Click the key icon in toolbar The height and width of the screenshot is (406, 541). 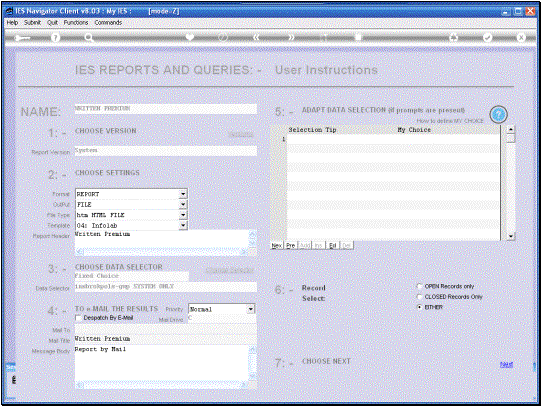22,38
